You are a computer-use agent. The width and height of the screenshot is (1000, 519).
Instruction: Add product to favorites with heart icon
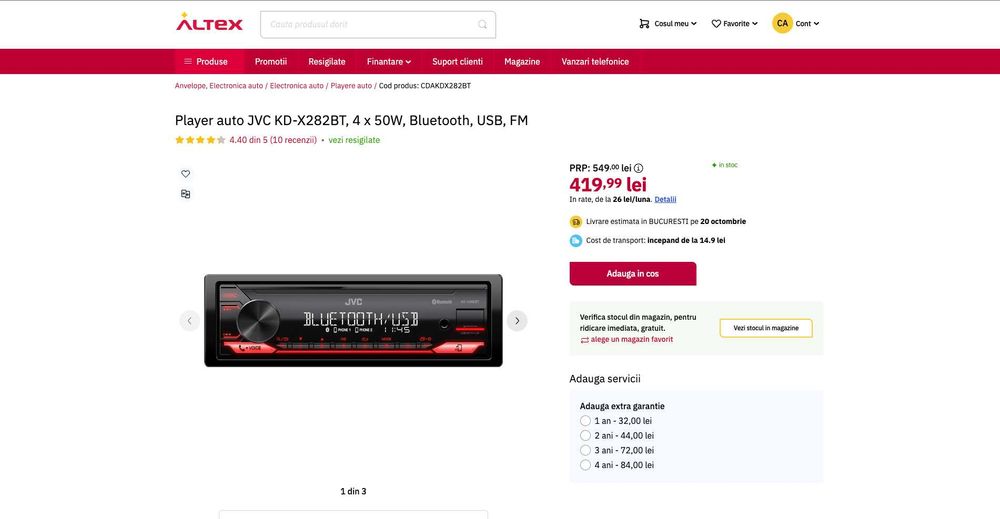[186, 173]
